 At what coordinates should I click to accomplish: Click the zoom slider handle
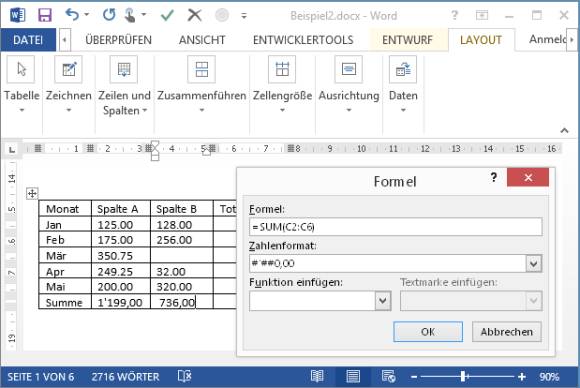click(463, 377)
